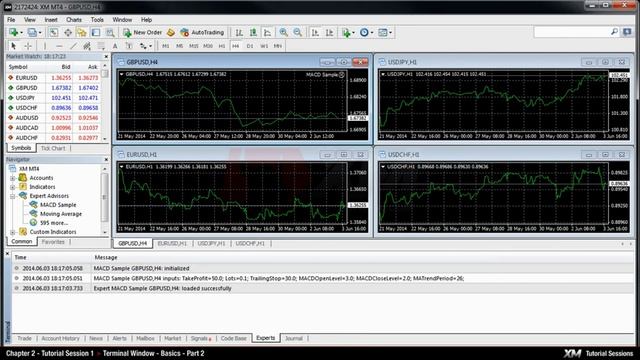Click the search magnifier icon

614,32
